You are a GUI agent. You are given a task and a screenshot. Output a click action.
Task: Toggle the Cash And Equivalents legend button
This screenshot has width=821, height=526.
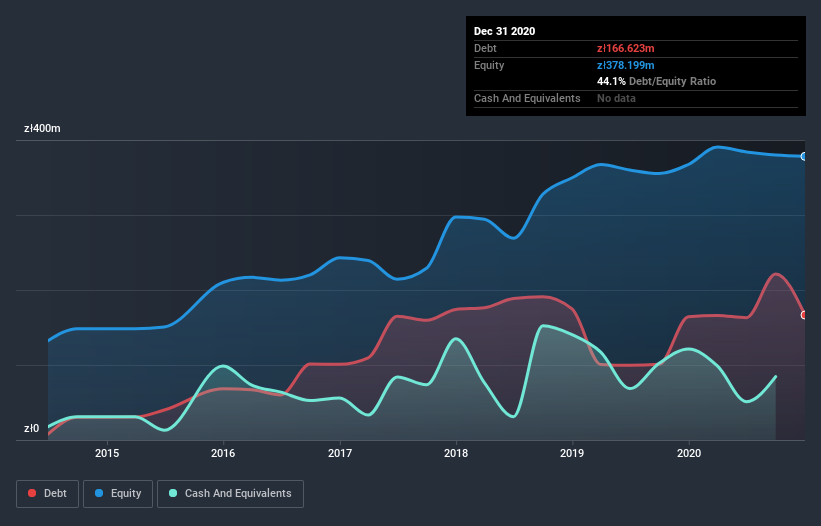click(230, 494)
